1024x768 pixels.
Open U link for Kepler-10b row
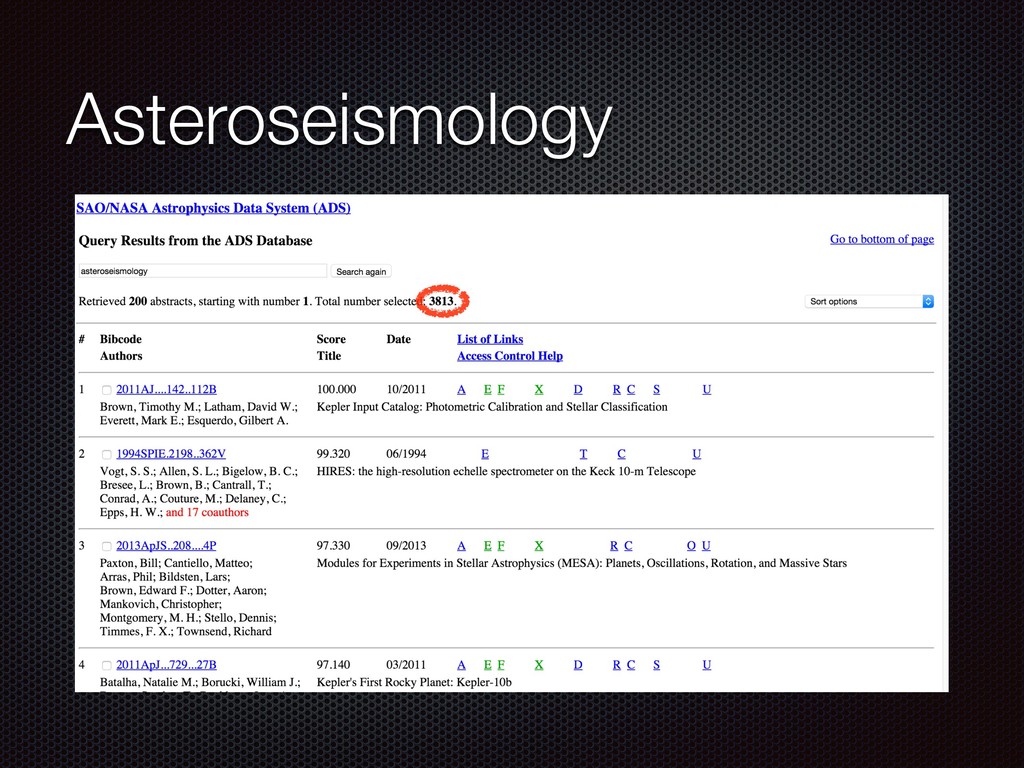[x=707, y=665]
